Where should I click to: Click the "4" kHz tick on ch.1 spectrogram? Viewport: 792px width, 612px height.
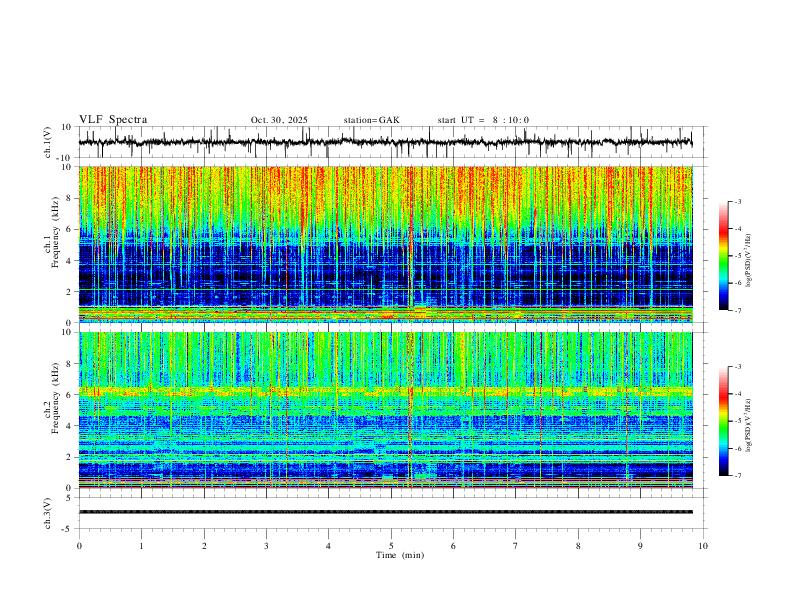tap(68, 261)
